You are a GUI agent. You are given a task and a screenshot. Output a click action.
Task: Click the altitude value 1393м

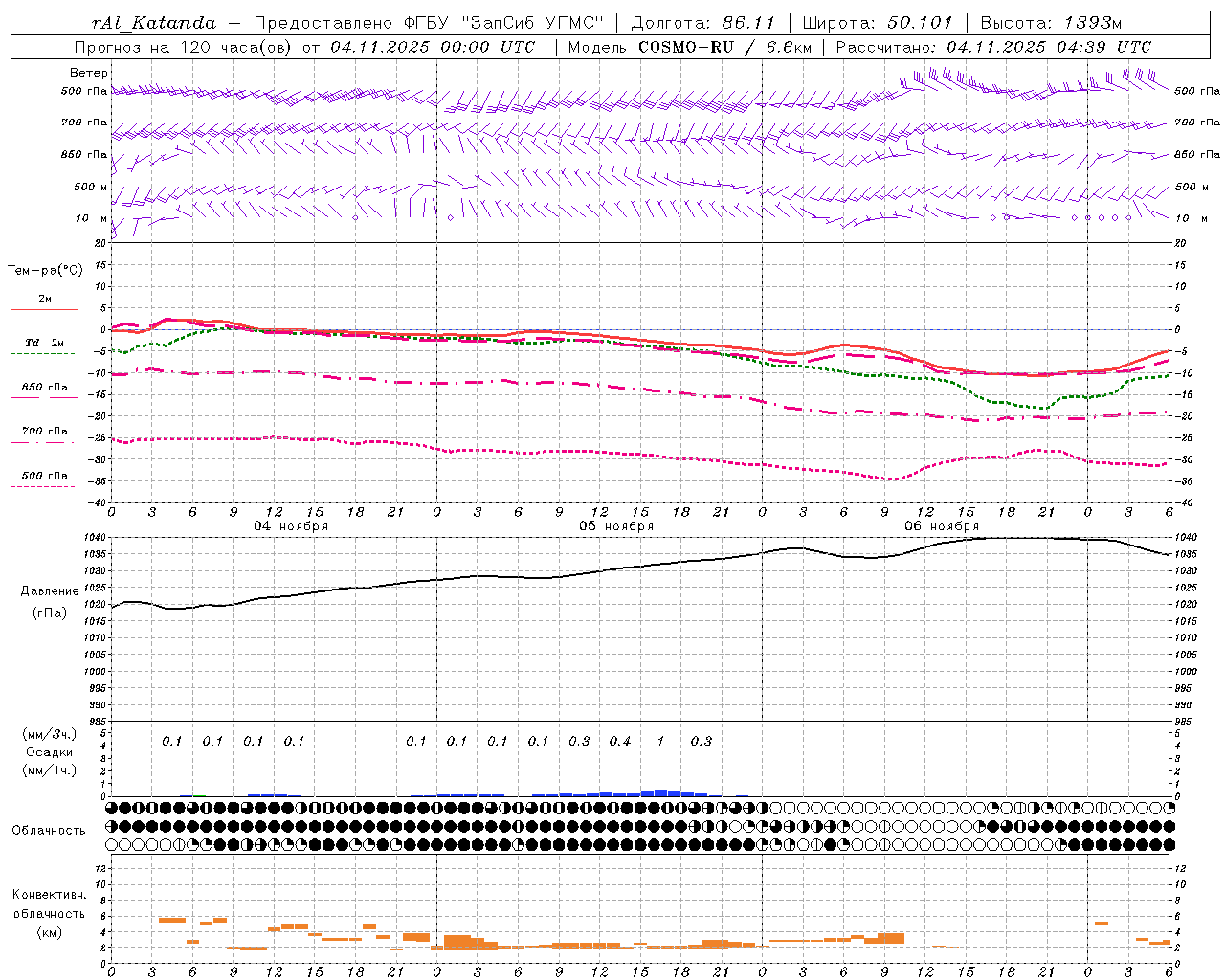pyautogui.click(x=1092, y=23)
